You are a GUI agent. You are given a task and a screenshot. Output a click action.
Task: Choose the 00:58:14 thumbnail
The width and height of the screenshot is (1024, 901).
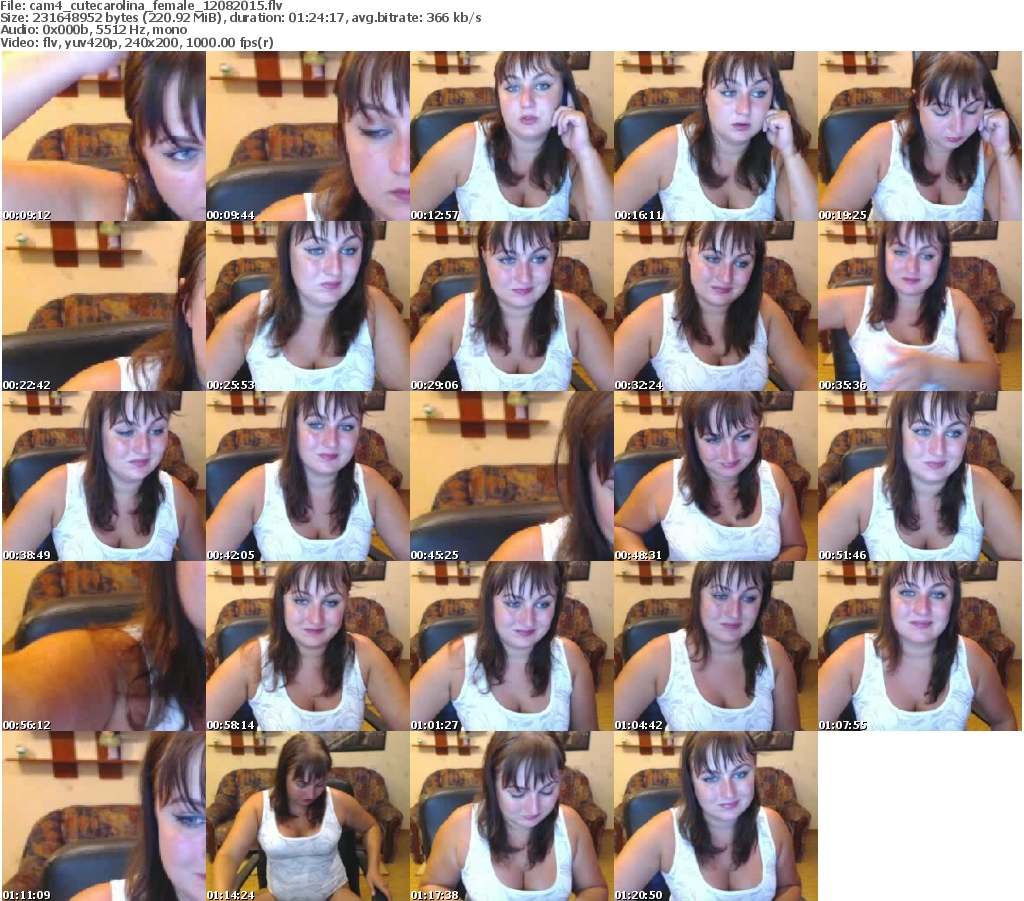(x=308, y=646)
